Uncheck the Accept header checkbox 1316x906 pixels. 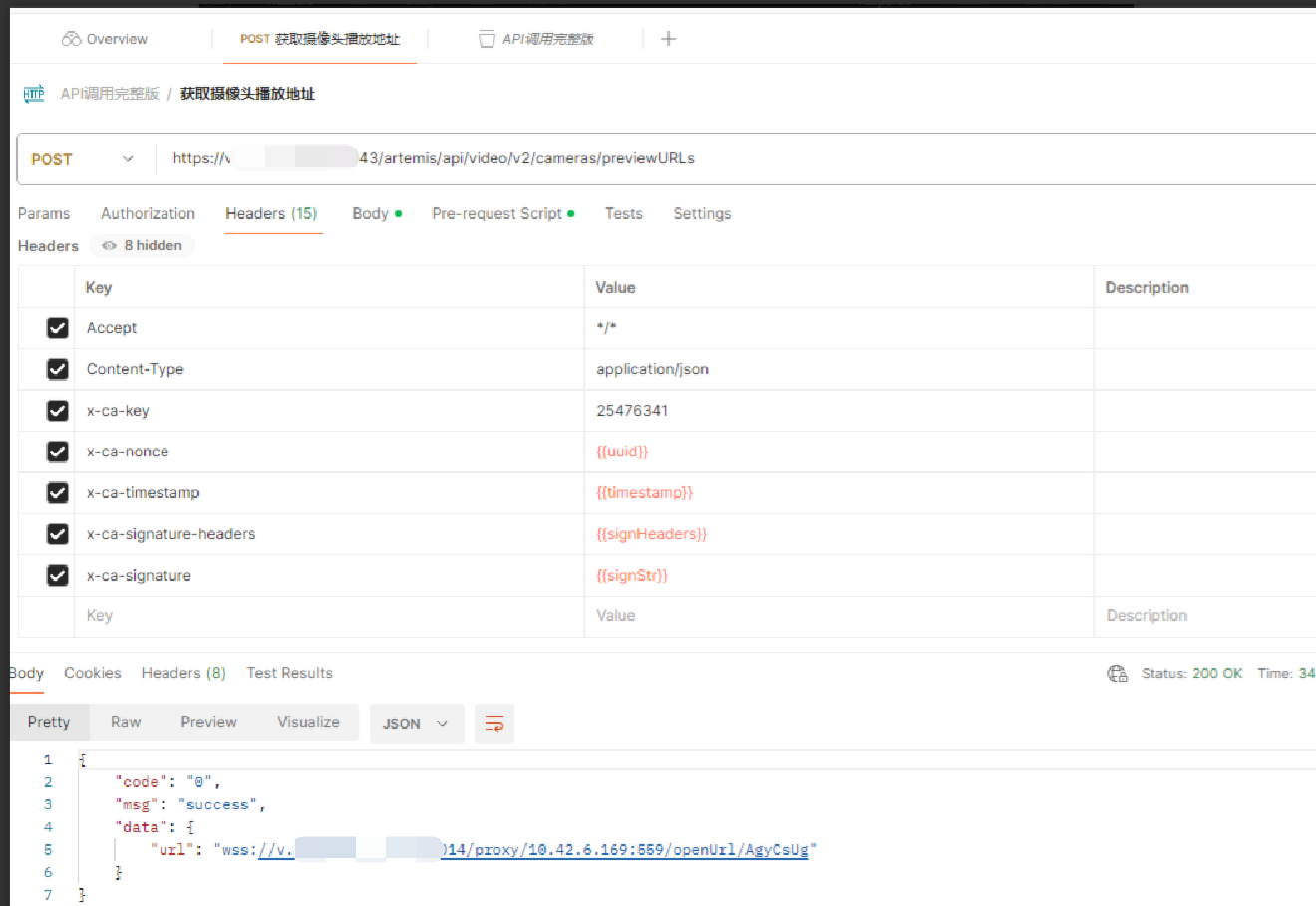click(58, 328)
